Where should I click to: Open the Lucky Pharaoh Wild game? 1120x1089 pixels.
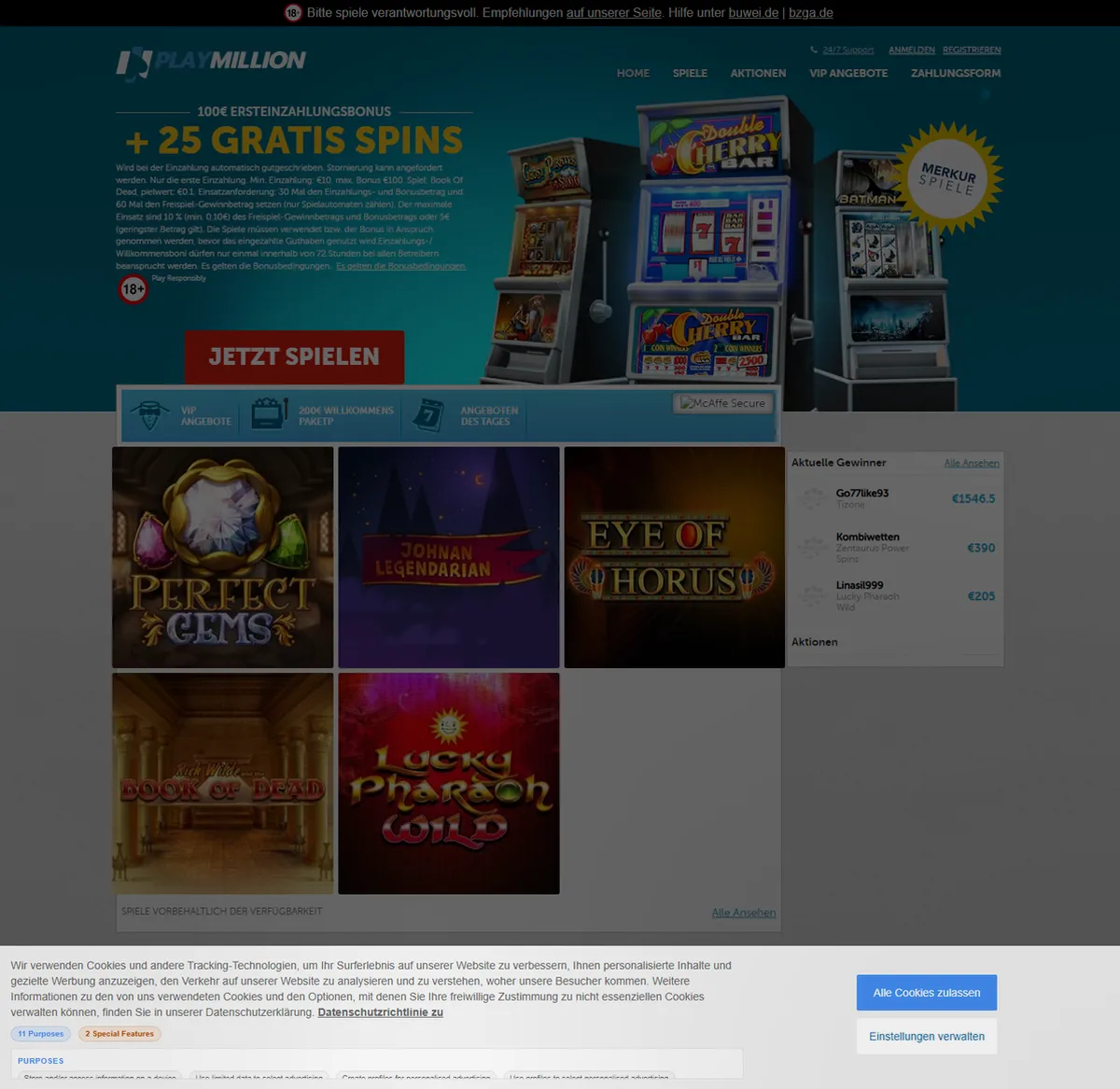(449, 784)
